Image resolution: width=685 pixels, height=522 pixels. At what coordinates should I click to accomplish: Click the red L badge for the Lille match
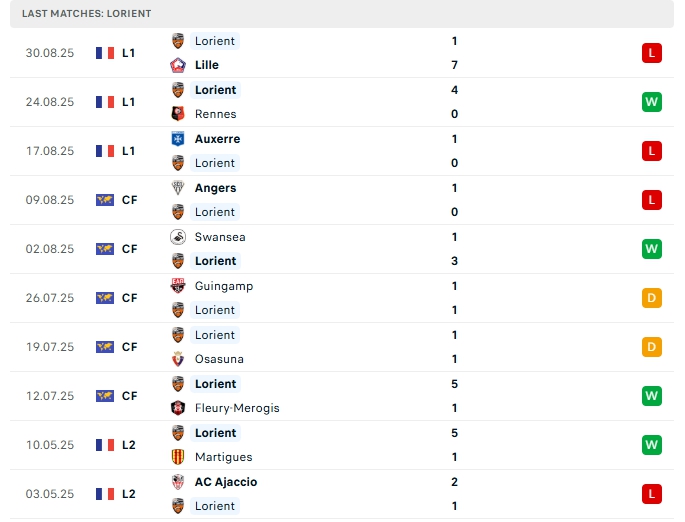tap(651, 53)
